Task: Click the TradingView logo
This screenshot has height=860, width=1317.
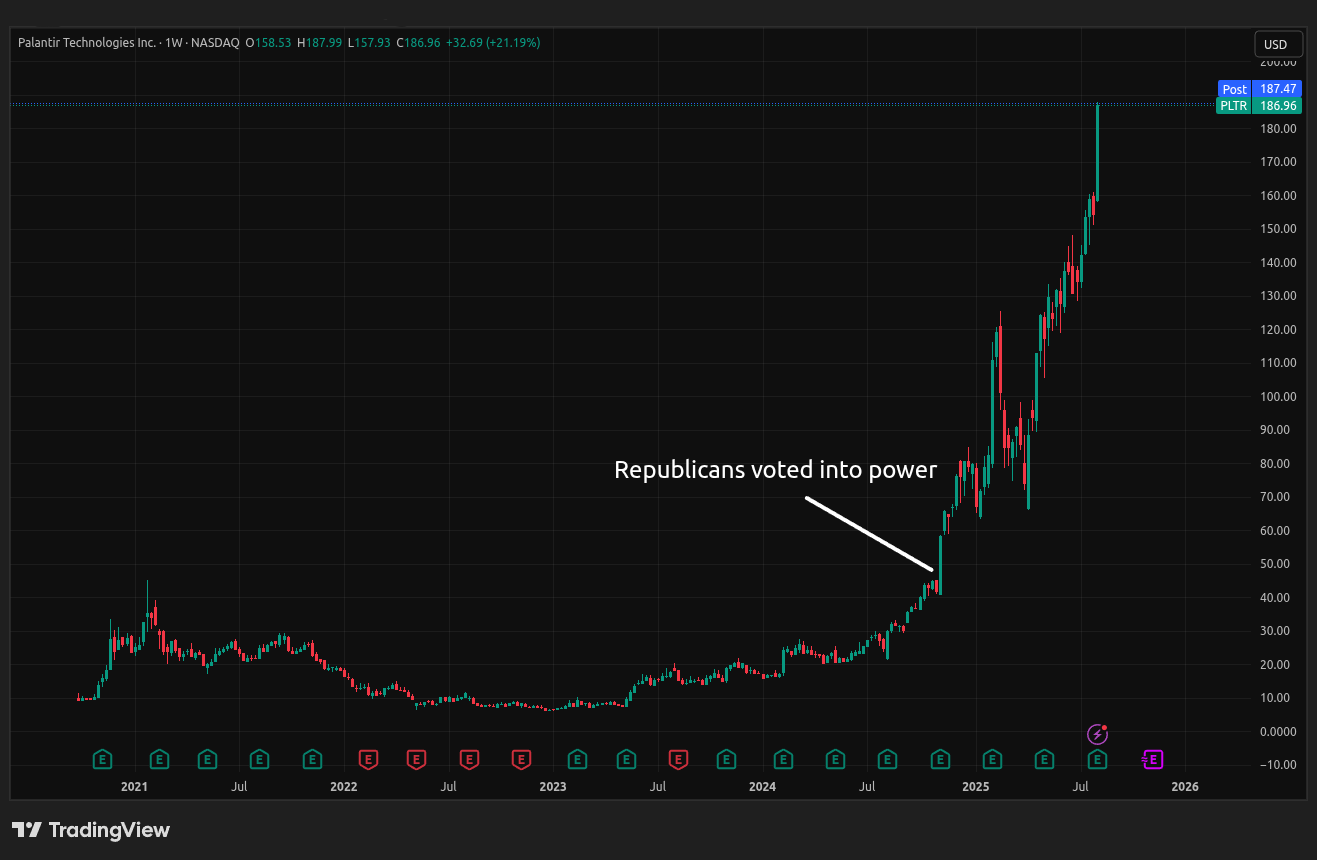Action: [x=91, y=830]
